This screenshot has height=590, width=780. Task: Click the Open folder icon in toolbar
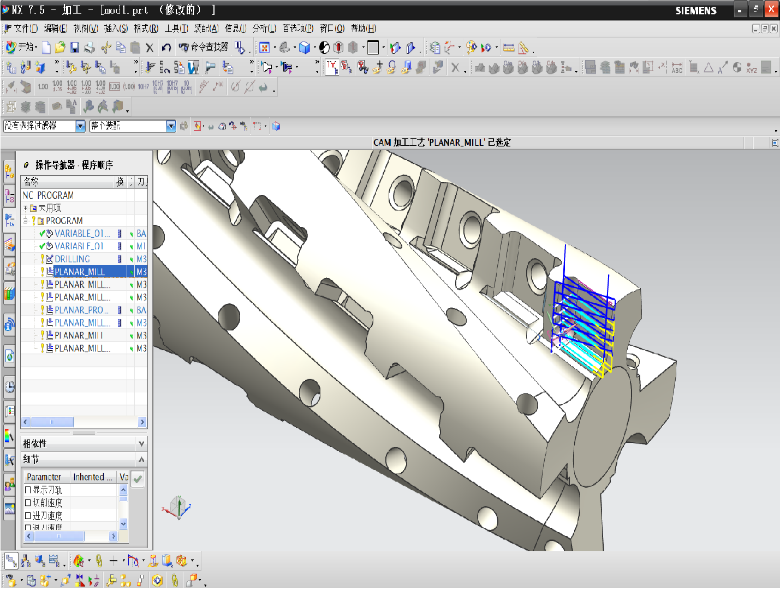pyautogui.click(x=60, y=47)
